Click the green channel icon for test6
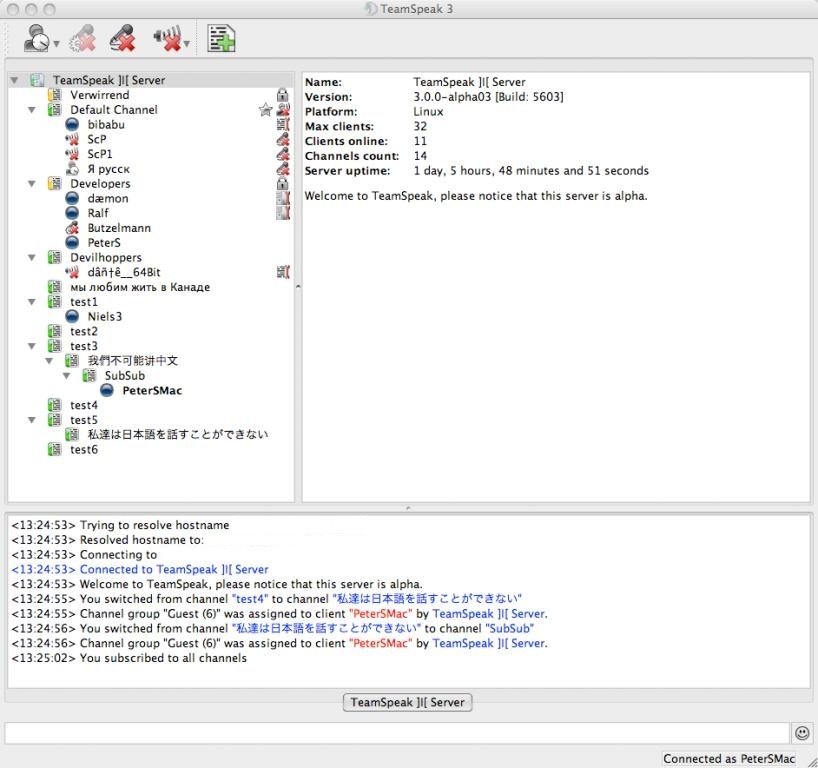818x768 pixels. pyautogui.click(x=55, y=450)
